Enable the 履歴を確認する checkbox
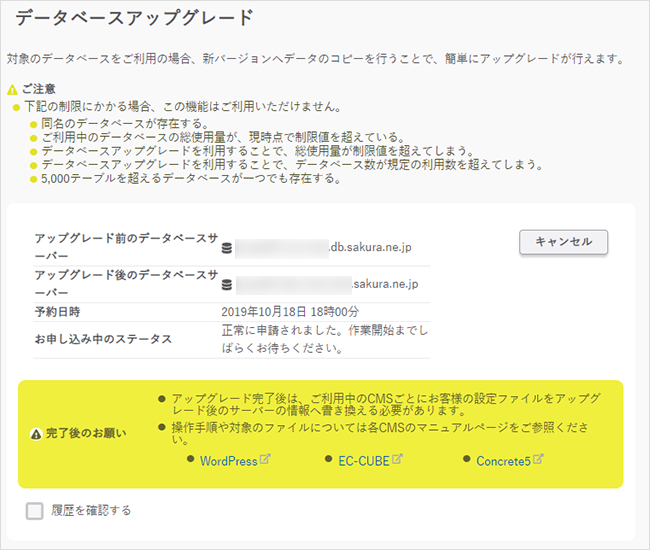 coord(35,511)
